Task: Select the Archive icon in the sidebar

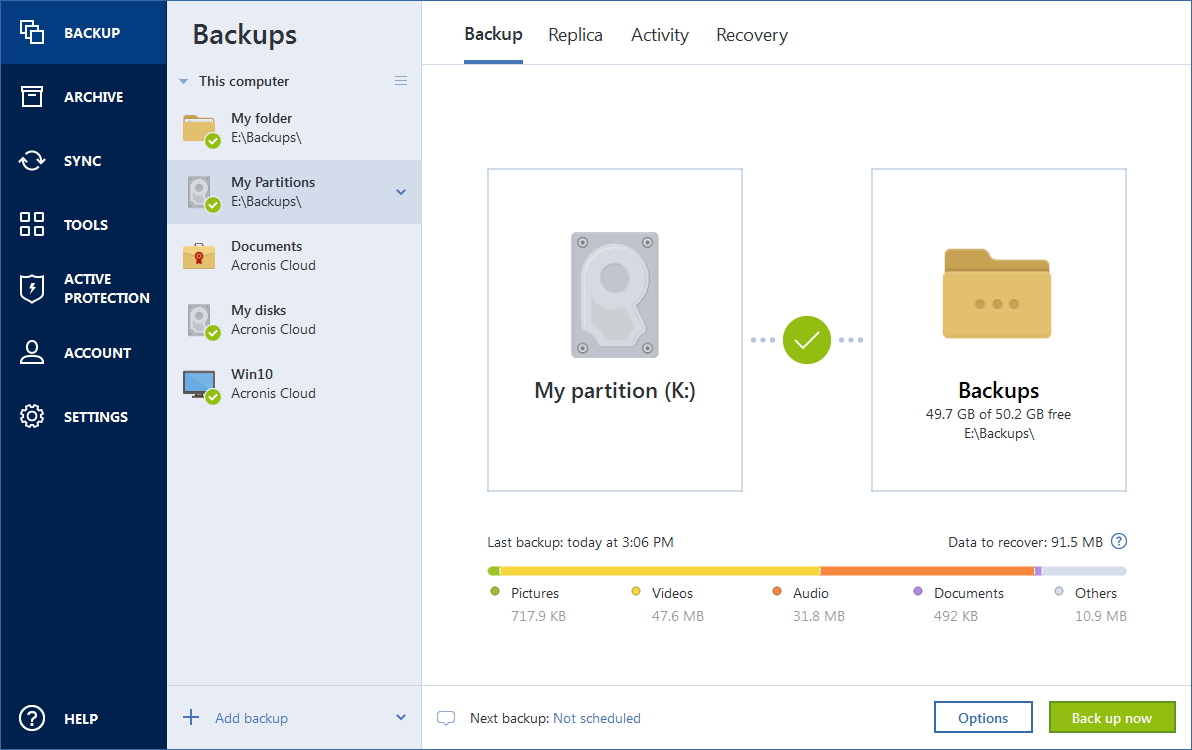Action: coord(31,96)
